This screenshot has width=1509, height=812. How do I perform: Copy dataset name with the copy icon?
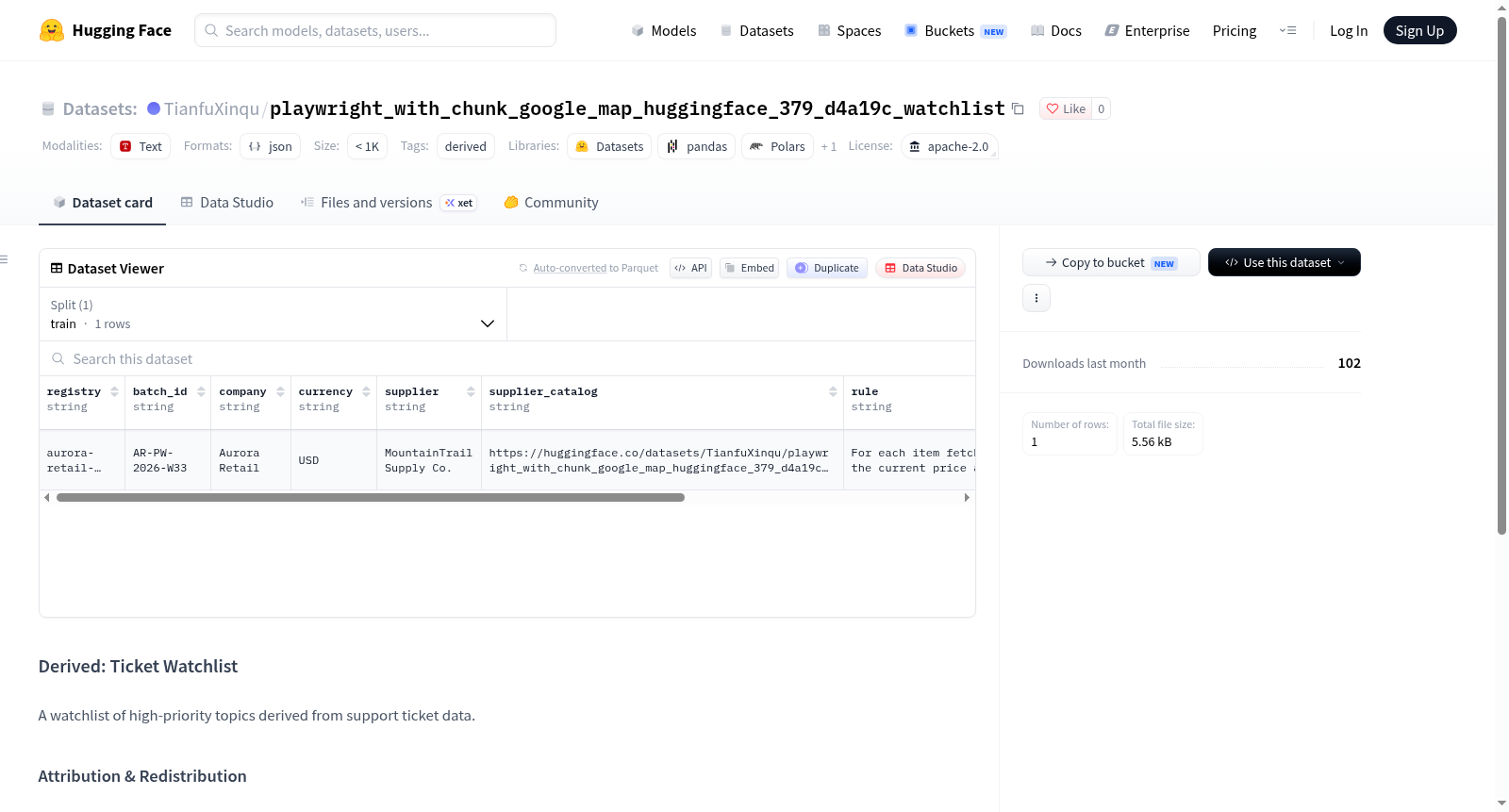pyautogui.click(x=1018, y=108)
